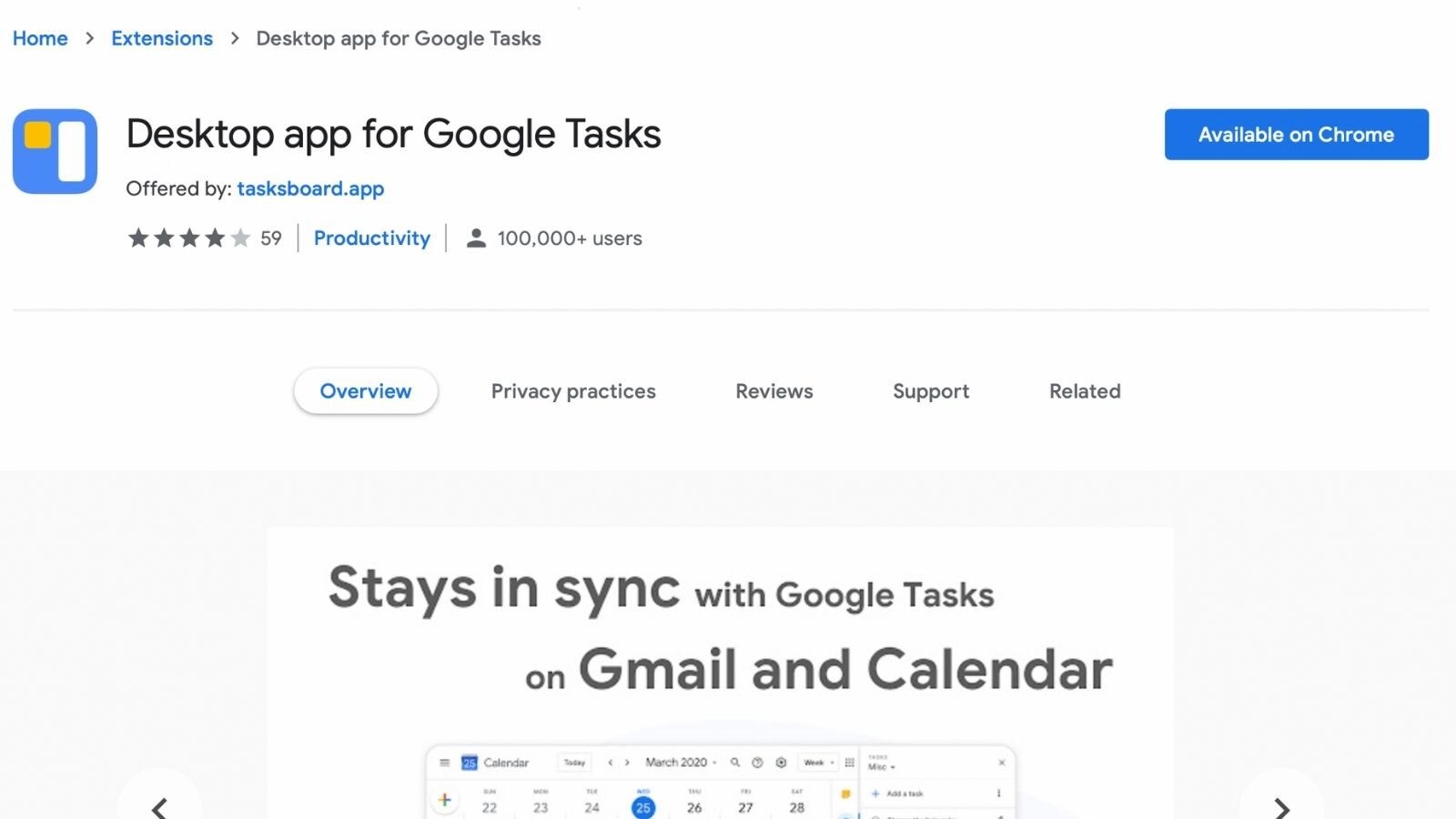The width and height of the screenshot is (1456, 819).
Task: Open the Related tab
Action: 1085,391
